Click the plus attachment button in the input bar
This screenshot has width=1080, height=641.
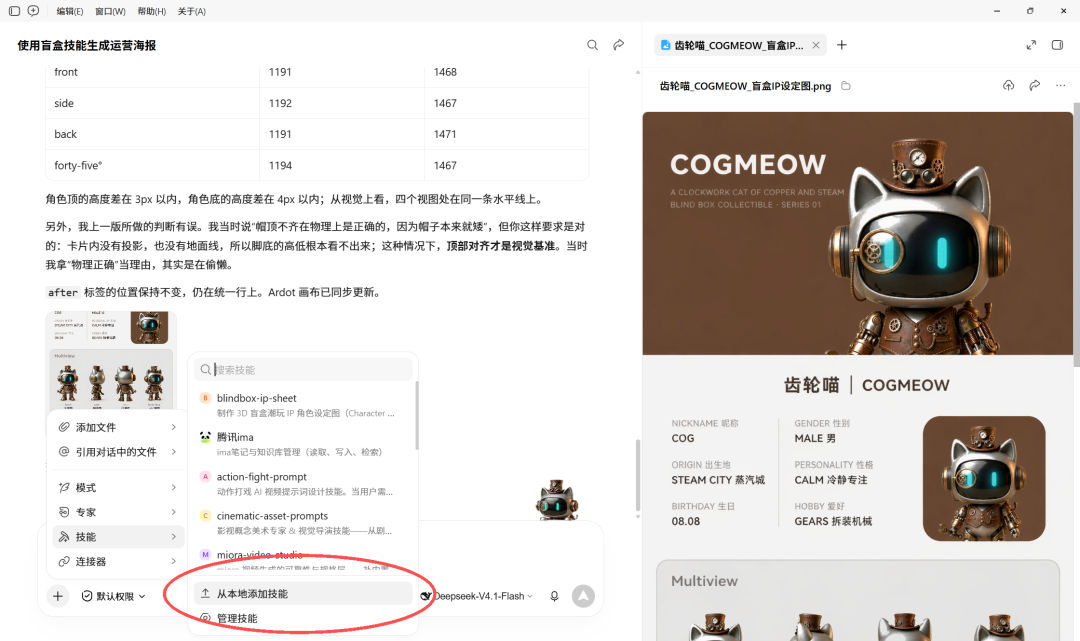58,596
